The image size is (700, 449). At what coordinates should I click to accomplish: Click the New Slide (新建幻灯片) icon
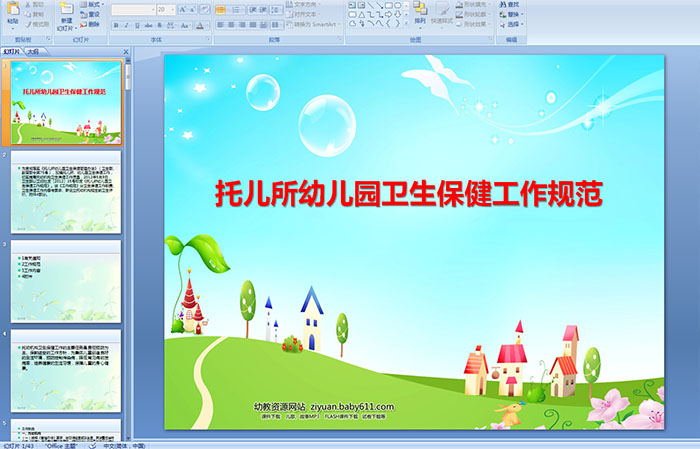67,9
